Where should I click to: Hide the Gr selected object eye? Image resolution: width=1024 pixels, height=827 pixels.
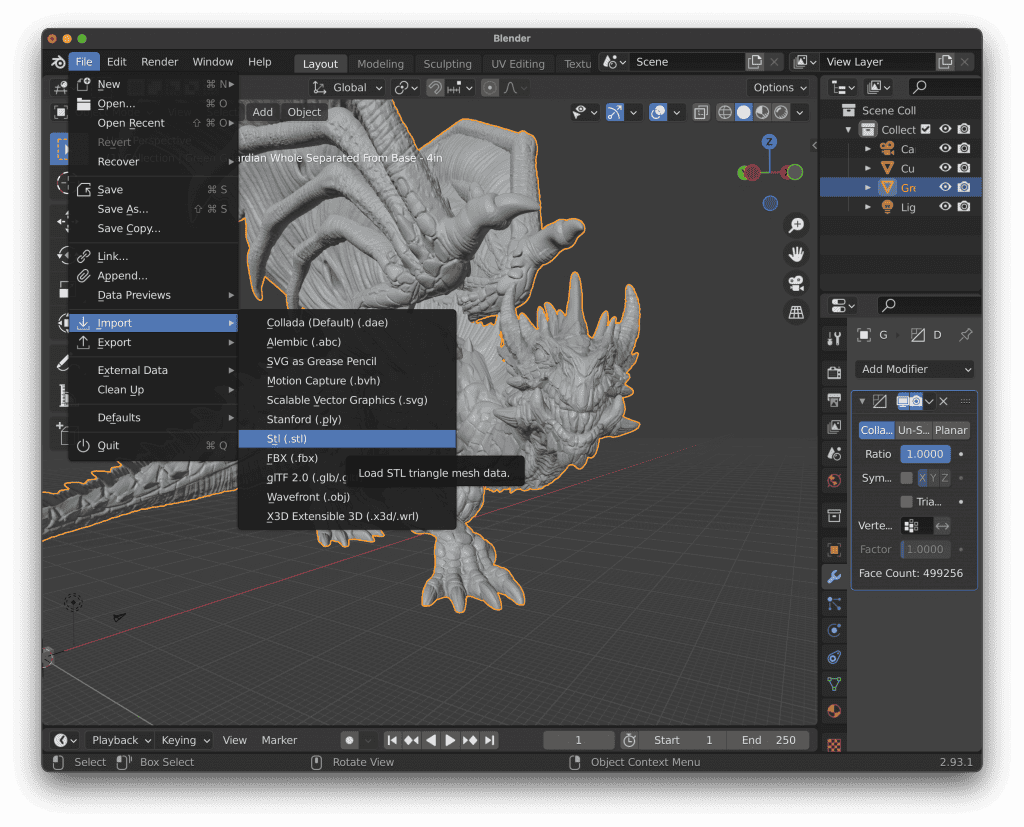point(945,187)
